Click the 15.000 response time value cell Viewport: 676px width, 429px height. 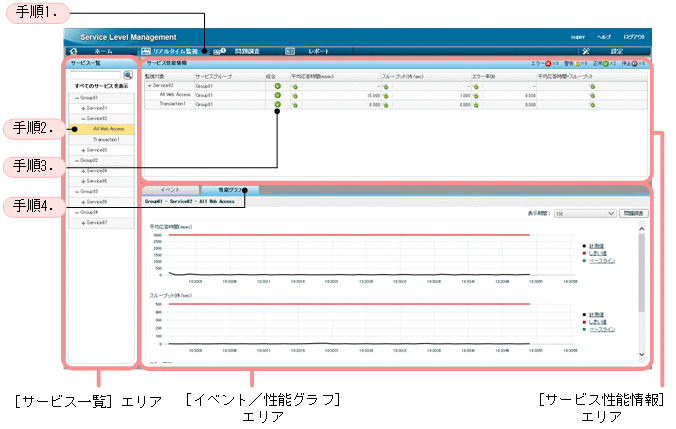point(373,96)
